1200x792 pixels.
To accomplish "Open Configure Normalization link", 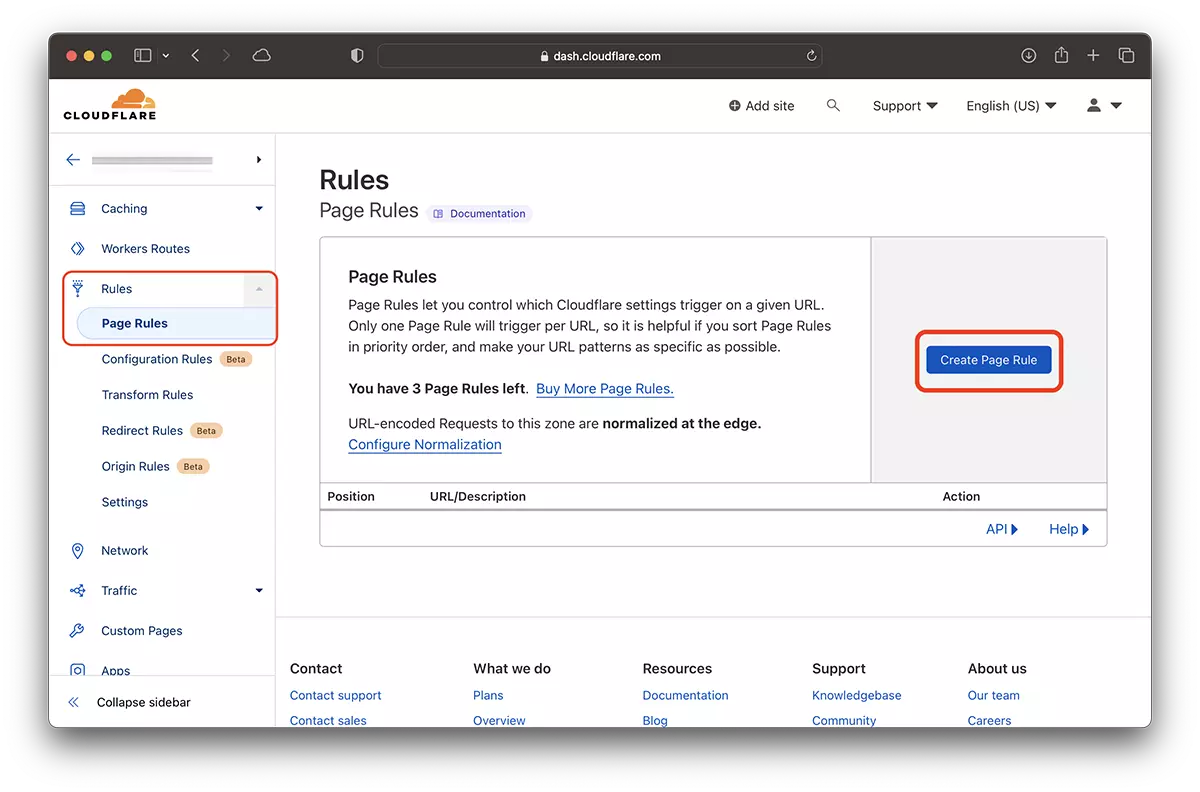I will click(x=425, y=444).
